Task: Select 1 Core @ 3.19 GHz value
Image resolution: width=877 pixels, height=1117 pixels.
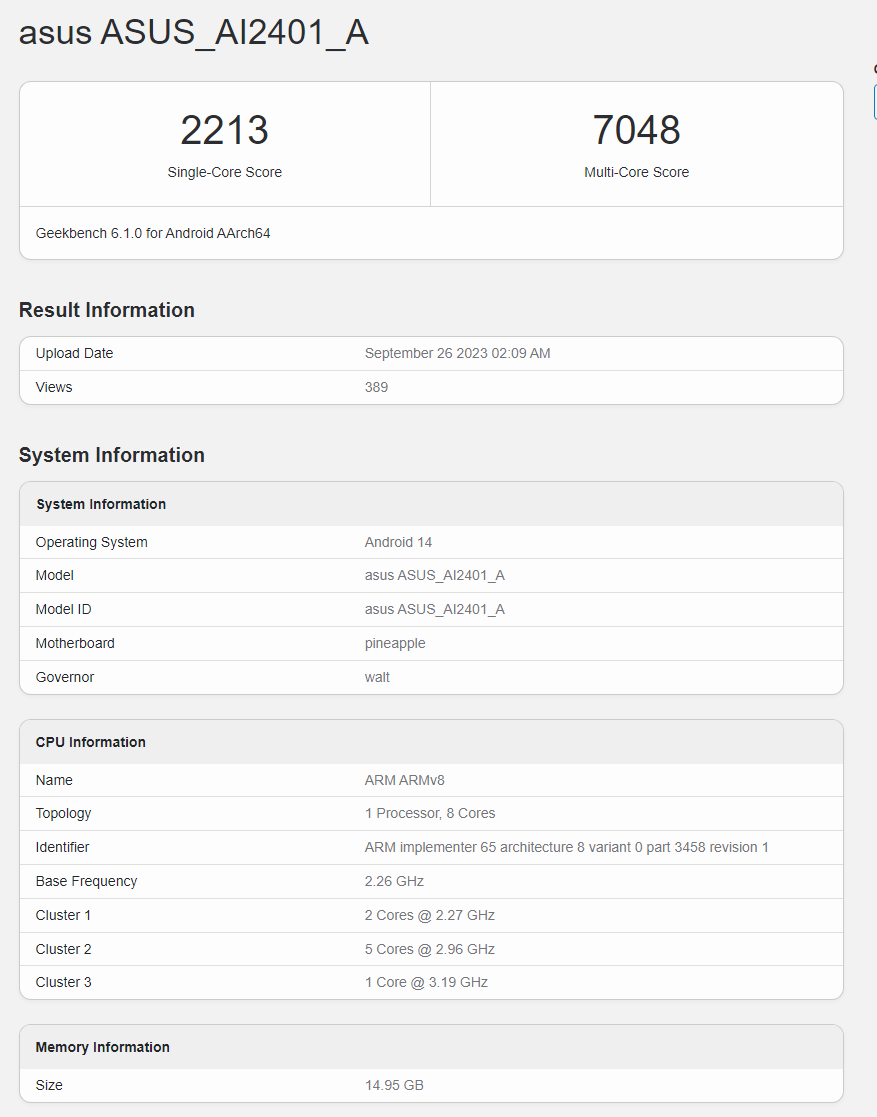Action: click(x=426, y=982)
